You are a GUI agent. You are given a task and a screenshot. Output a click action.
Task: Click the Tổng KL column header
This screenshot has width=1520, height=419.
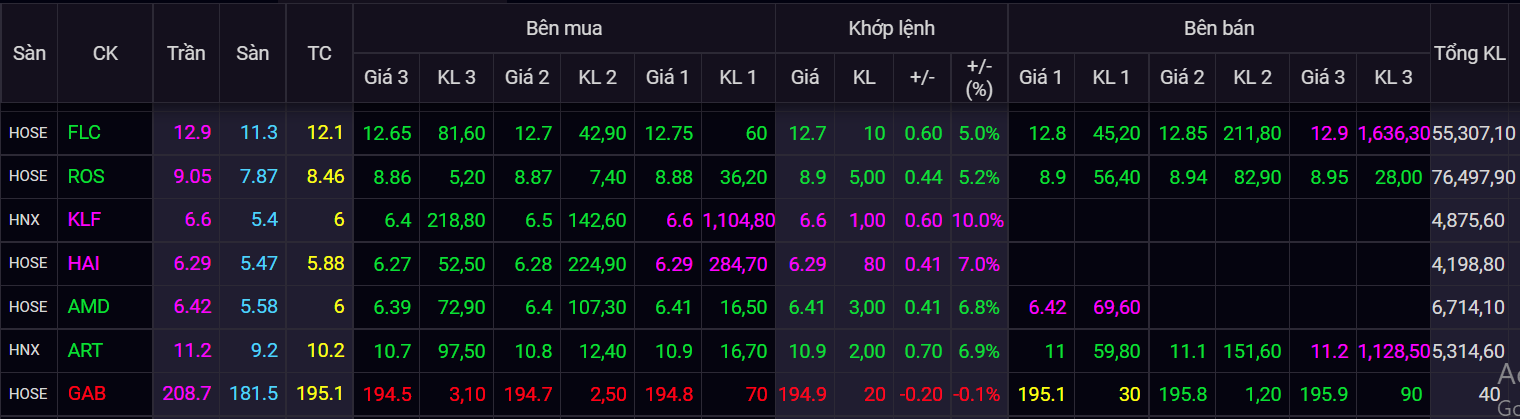click(x=1469, y=54)
